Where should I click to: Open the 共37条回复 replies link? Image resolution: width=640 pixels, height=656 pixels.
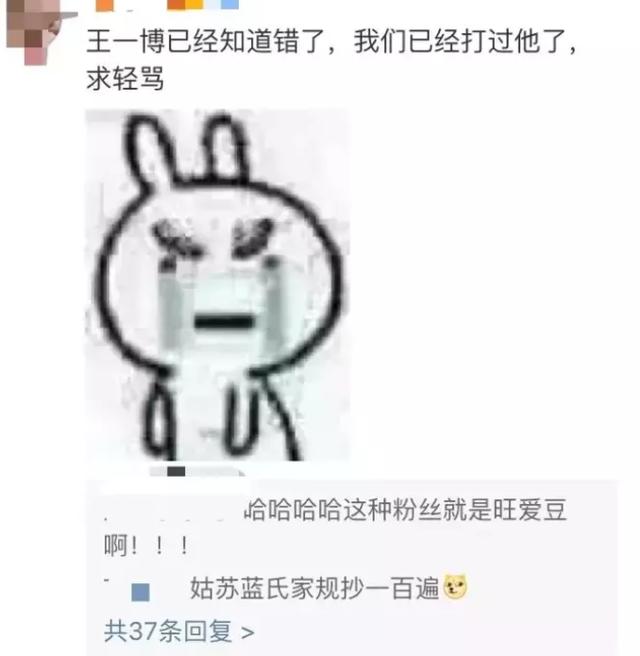(x=167, y=630)
